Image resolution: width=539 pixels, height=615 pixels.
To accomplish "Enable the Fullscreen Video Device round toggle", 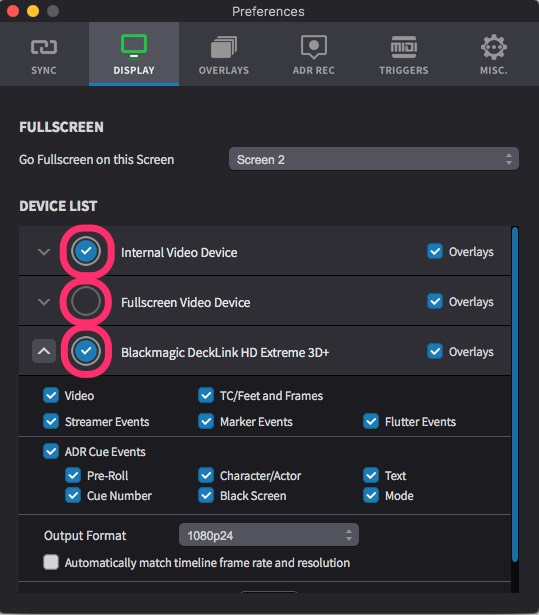I will point(86,301).
